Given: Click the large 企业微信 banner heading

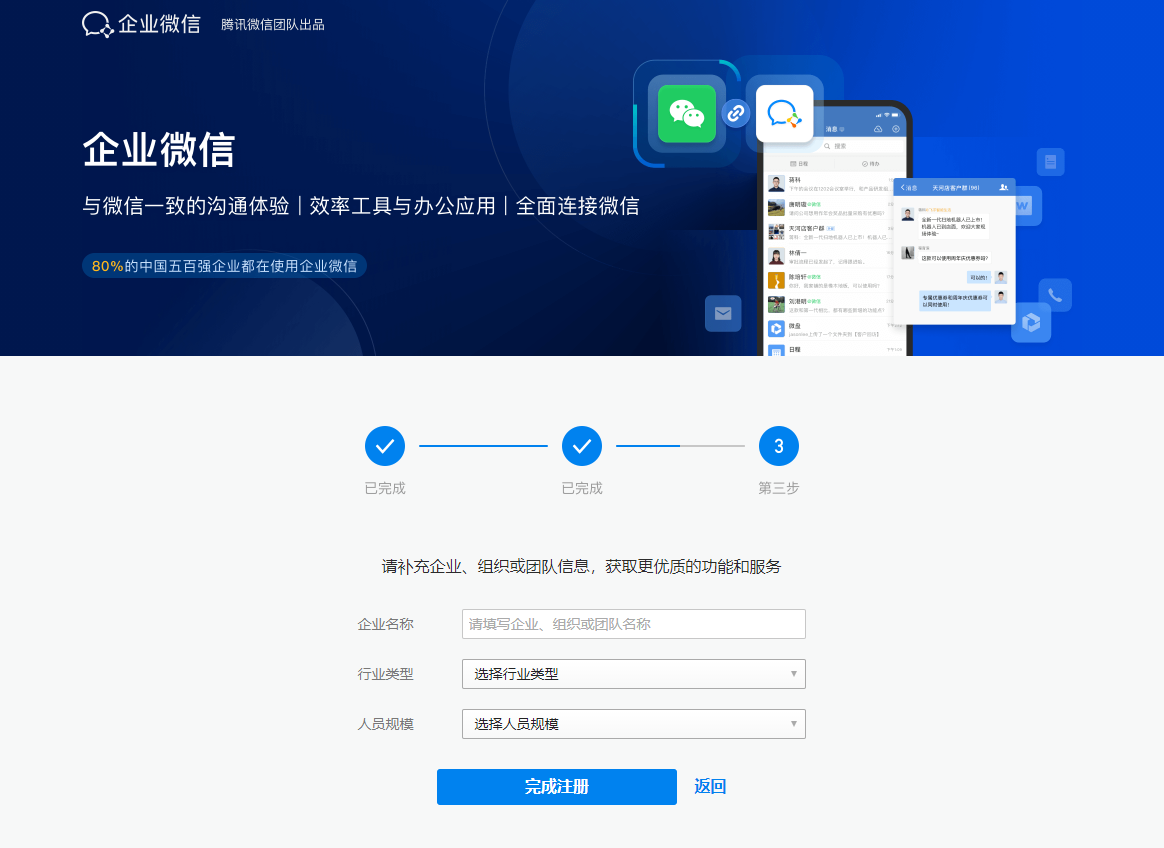Looking at the screenshot, I should coord(159,149).
